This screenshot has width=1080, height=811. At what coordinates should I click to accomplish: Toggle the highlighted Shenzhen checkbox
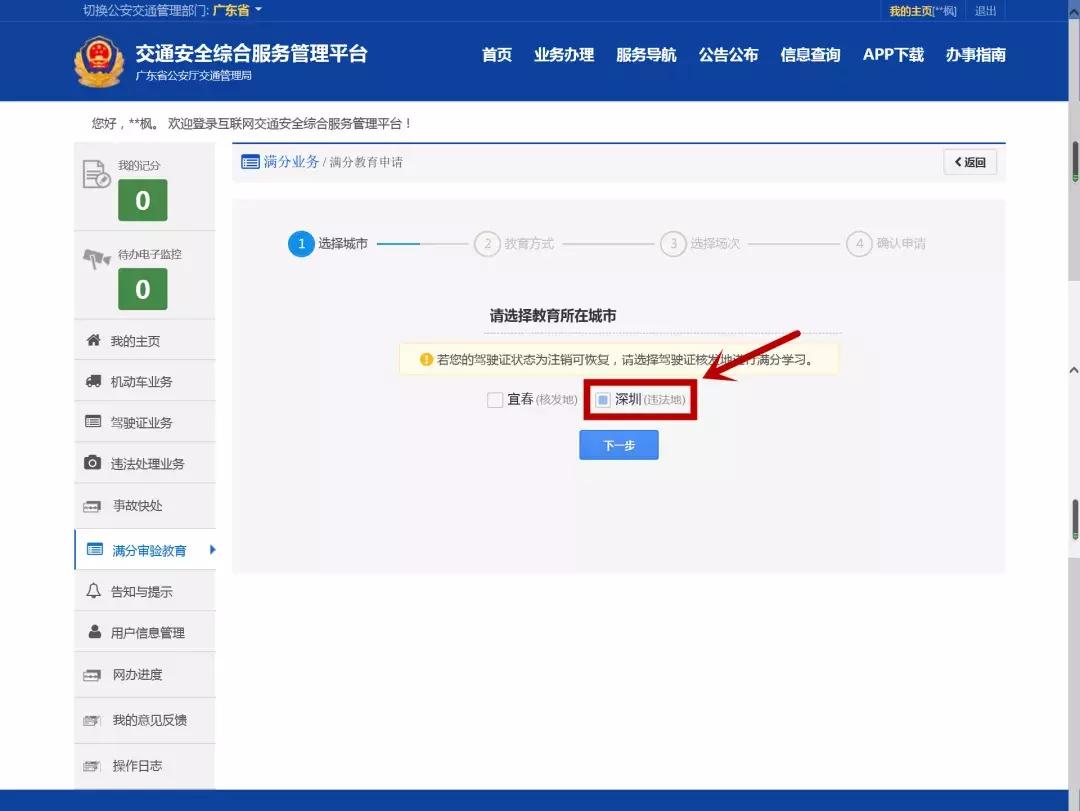(x=603, y=400)
